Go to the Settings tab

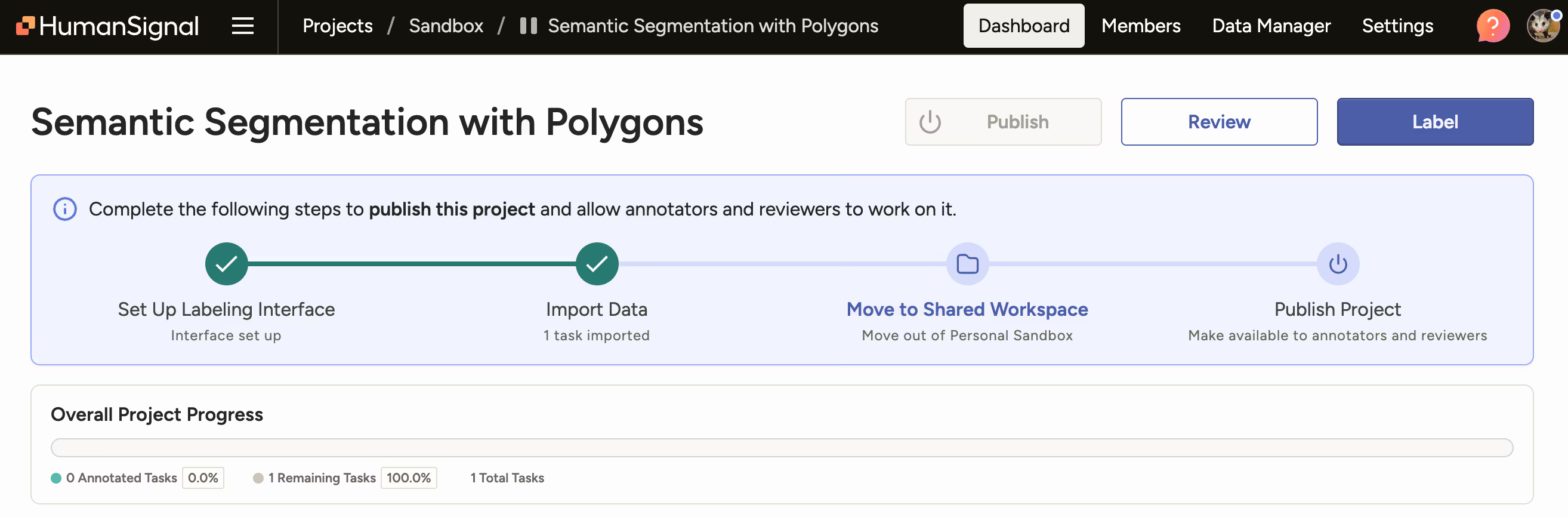[x=1397, y=26]
